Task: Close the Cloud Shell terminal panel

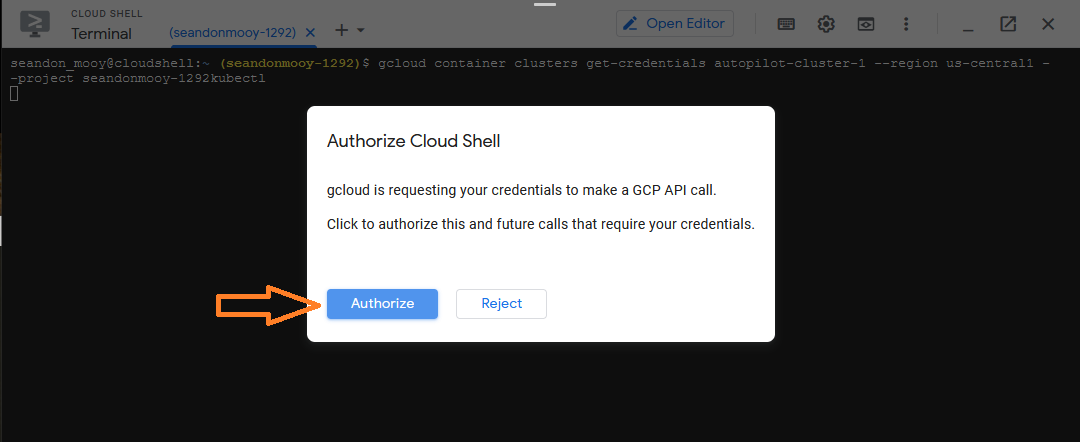Action: click(x=1048, y=24)
